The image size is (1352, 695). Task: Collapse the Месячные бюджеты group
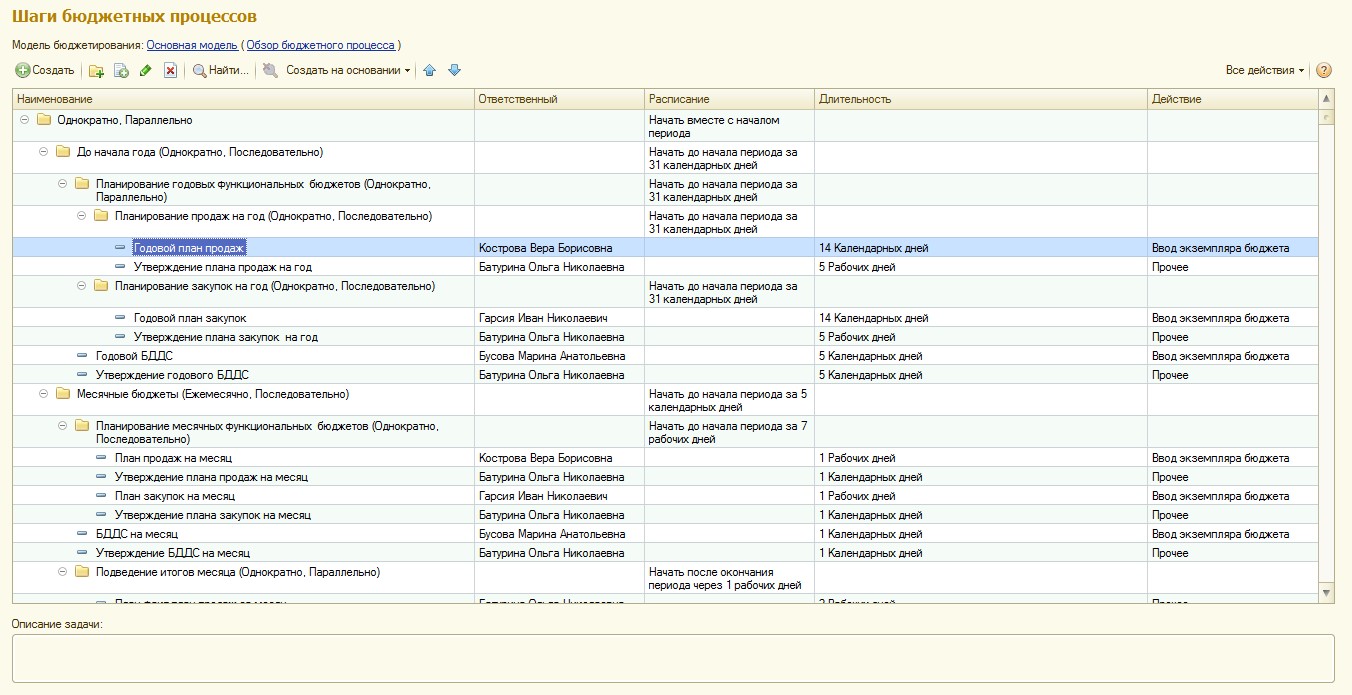tap(44, 394)
